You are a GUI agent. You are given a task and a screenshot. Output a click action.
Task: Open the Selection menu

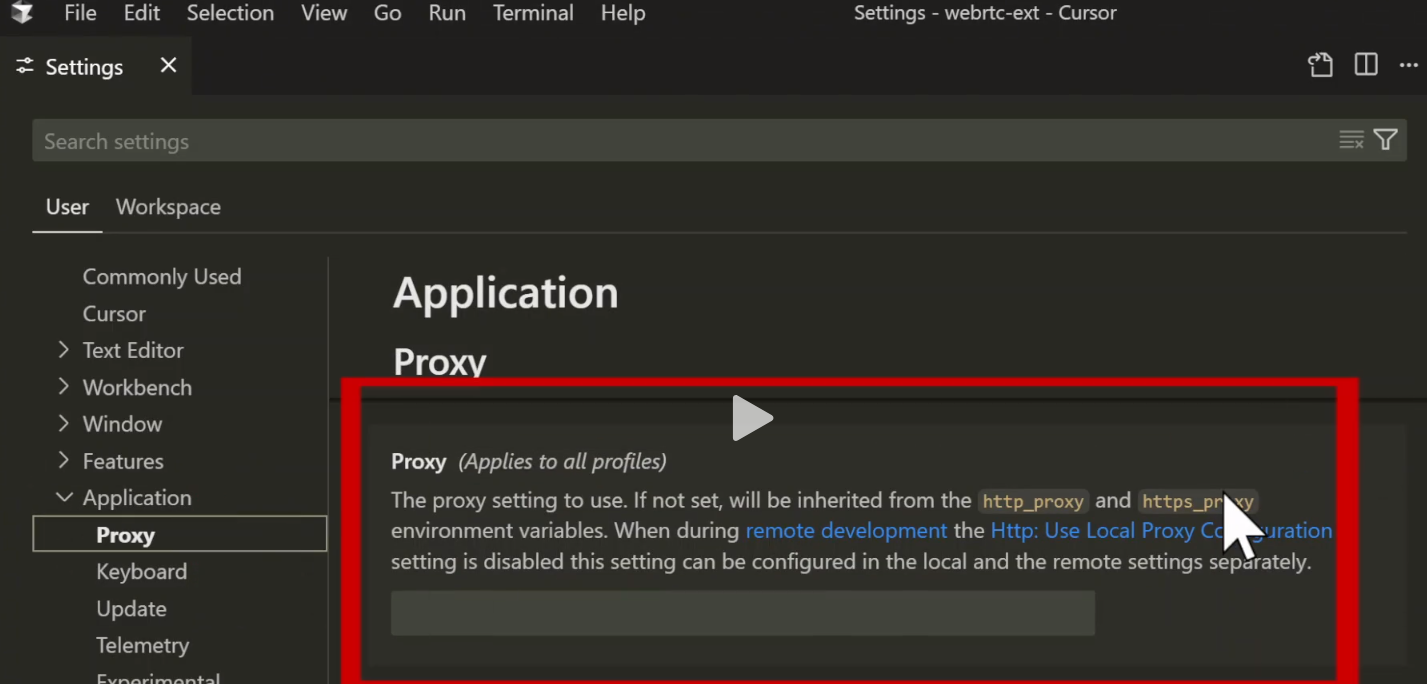[230, 14]
